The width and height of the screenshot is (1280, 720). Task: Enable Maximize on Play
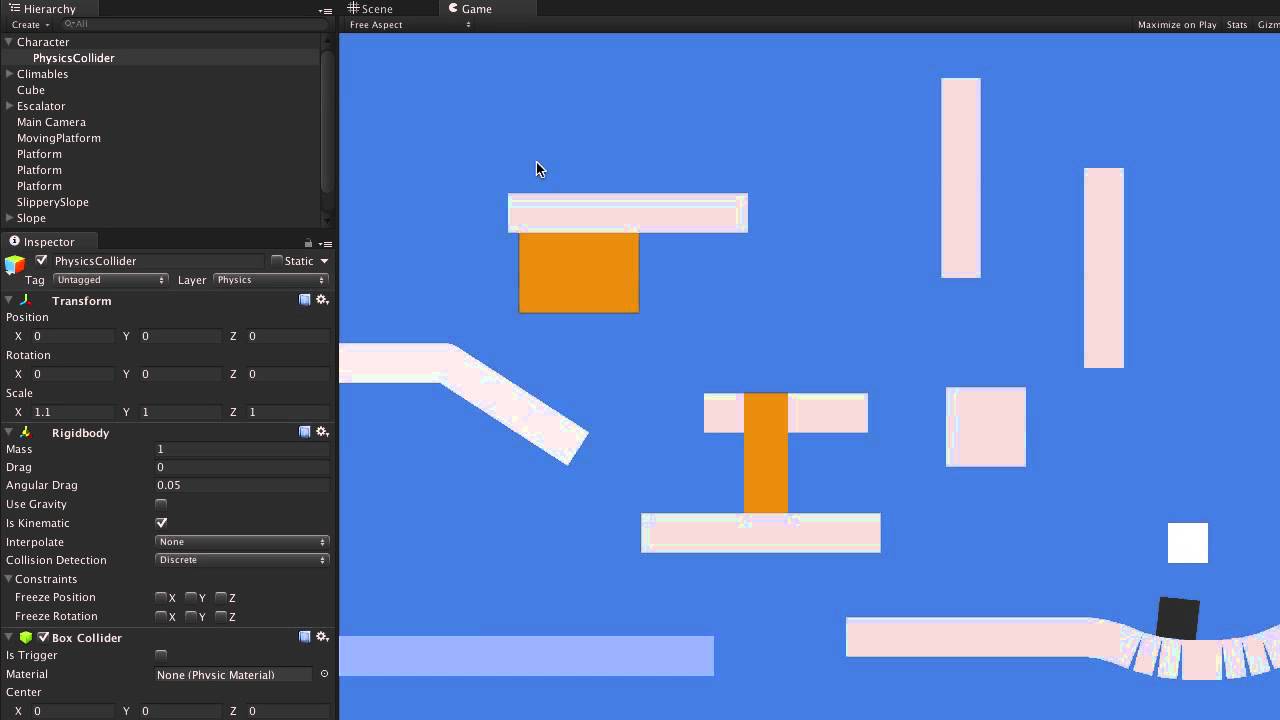coord(1177,24)
